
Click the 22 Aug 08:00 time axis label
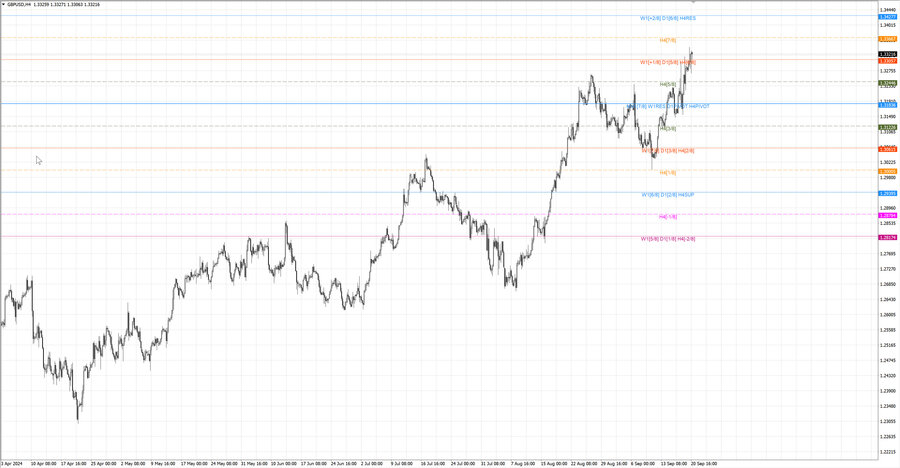(583, 463)
